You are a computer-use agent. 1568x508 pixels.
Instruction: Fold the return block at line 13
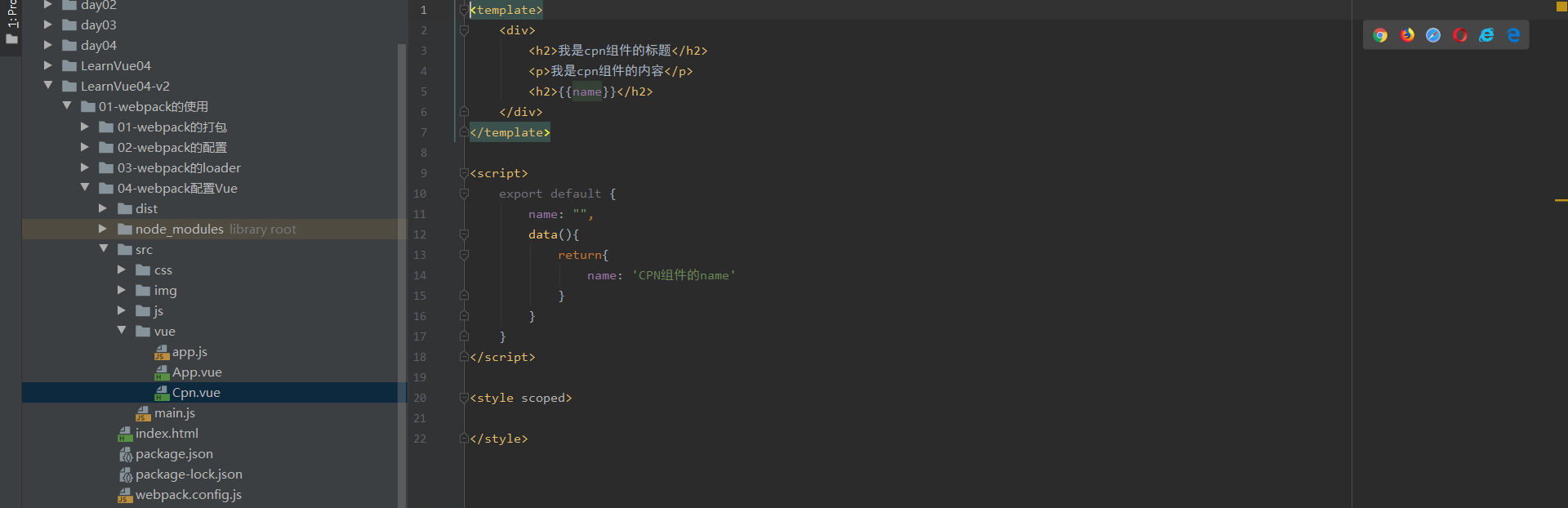[464, 255]
